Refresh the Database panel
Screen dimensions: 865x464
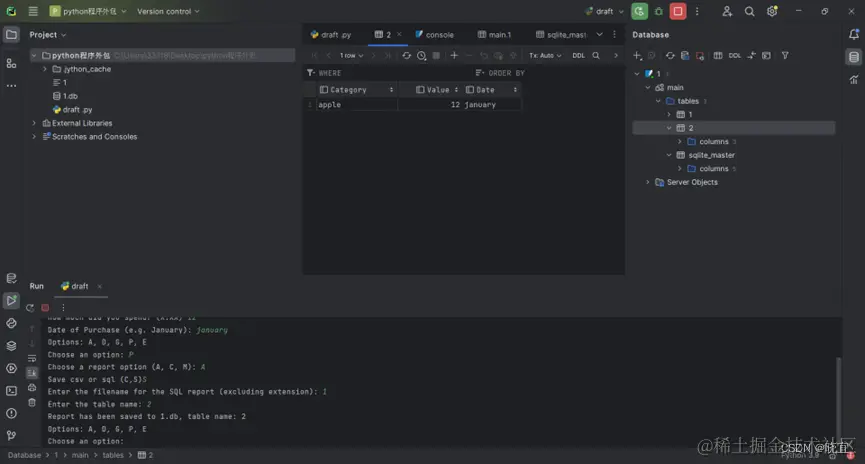(670, 55)
